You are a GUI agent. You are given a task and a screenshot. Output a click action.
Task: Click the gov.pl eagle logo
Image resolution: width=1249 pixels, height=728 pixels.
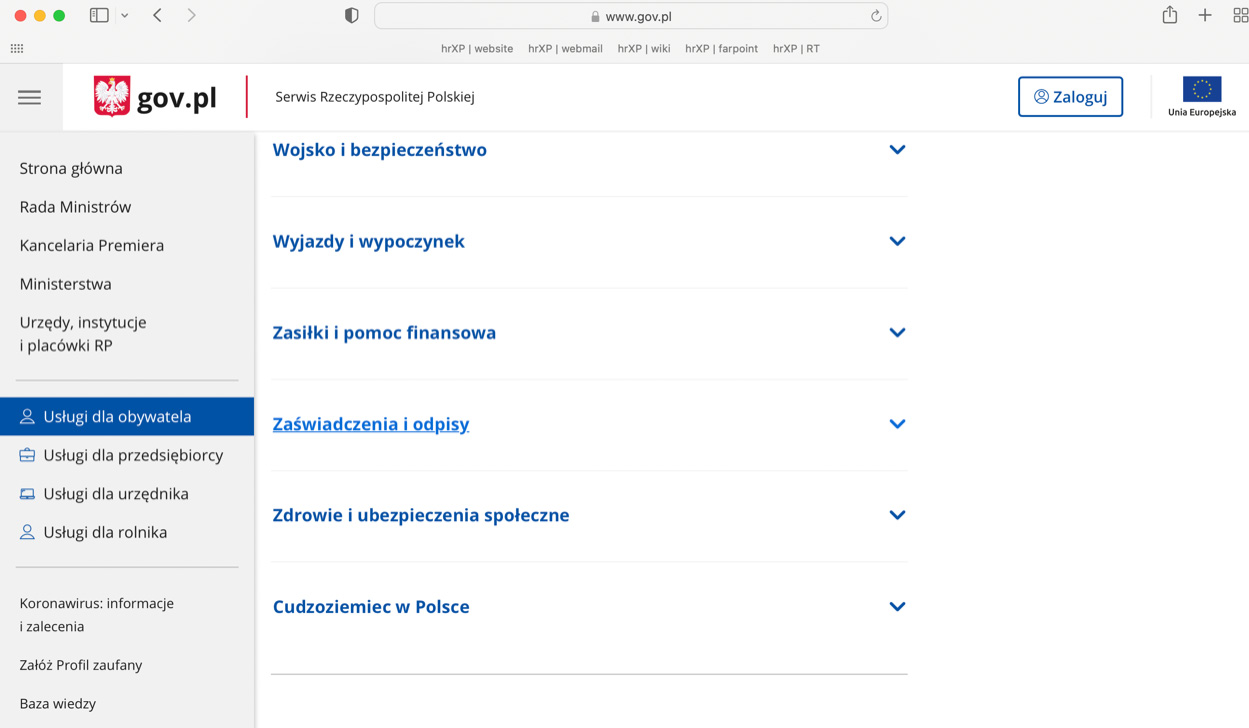[x=112, y=97]
